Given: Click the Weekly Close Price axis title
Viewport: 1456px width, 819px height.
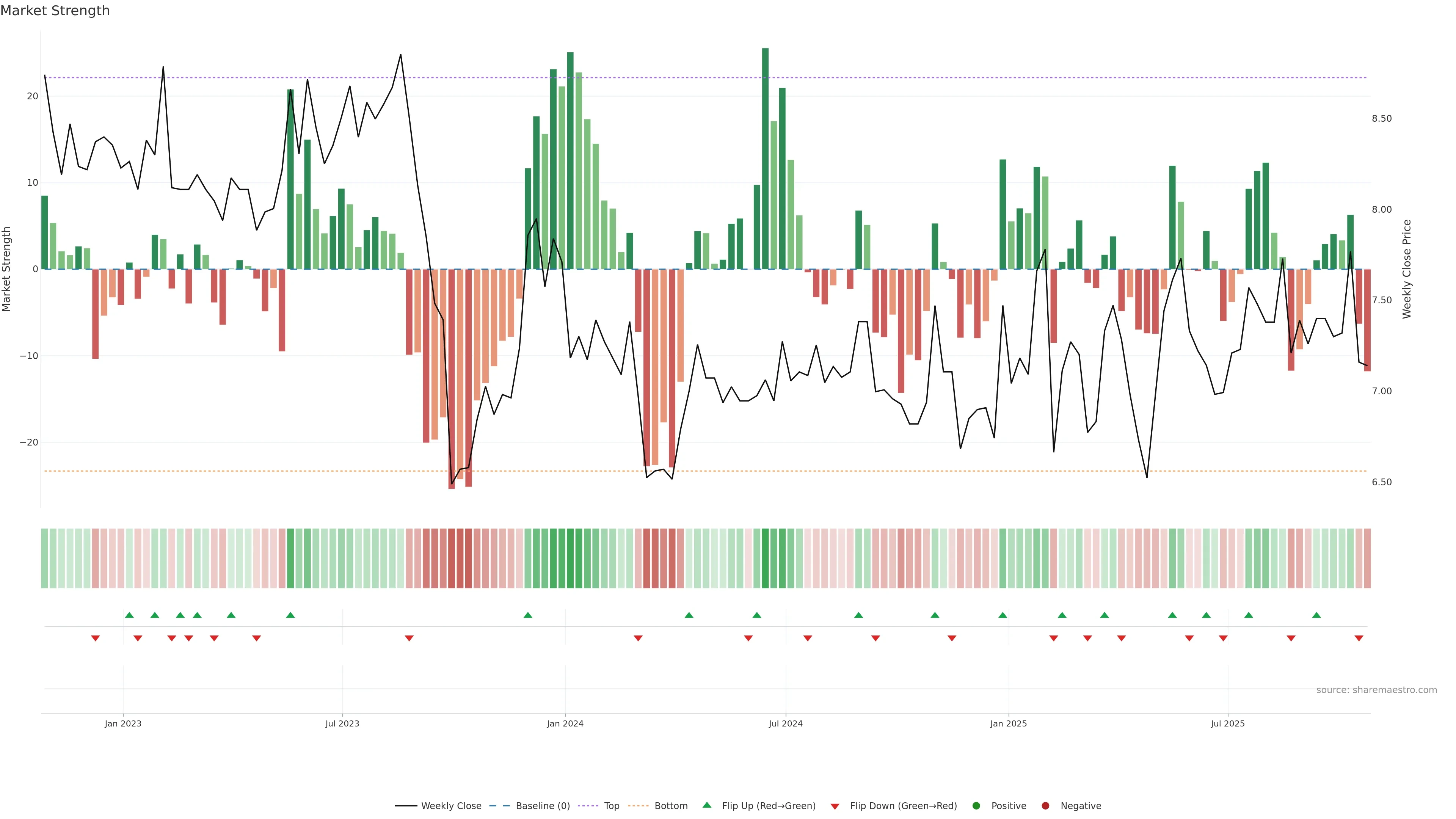Looking at the screenshot, I should tap(1407, 269).
